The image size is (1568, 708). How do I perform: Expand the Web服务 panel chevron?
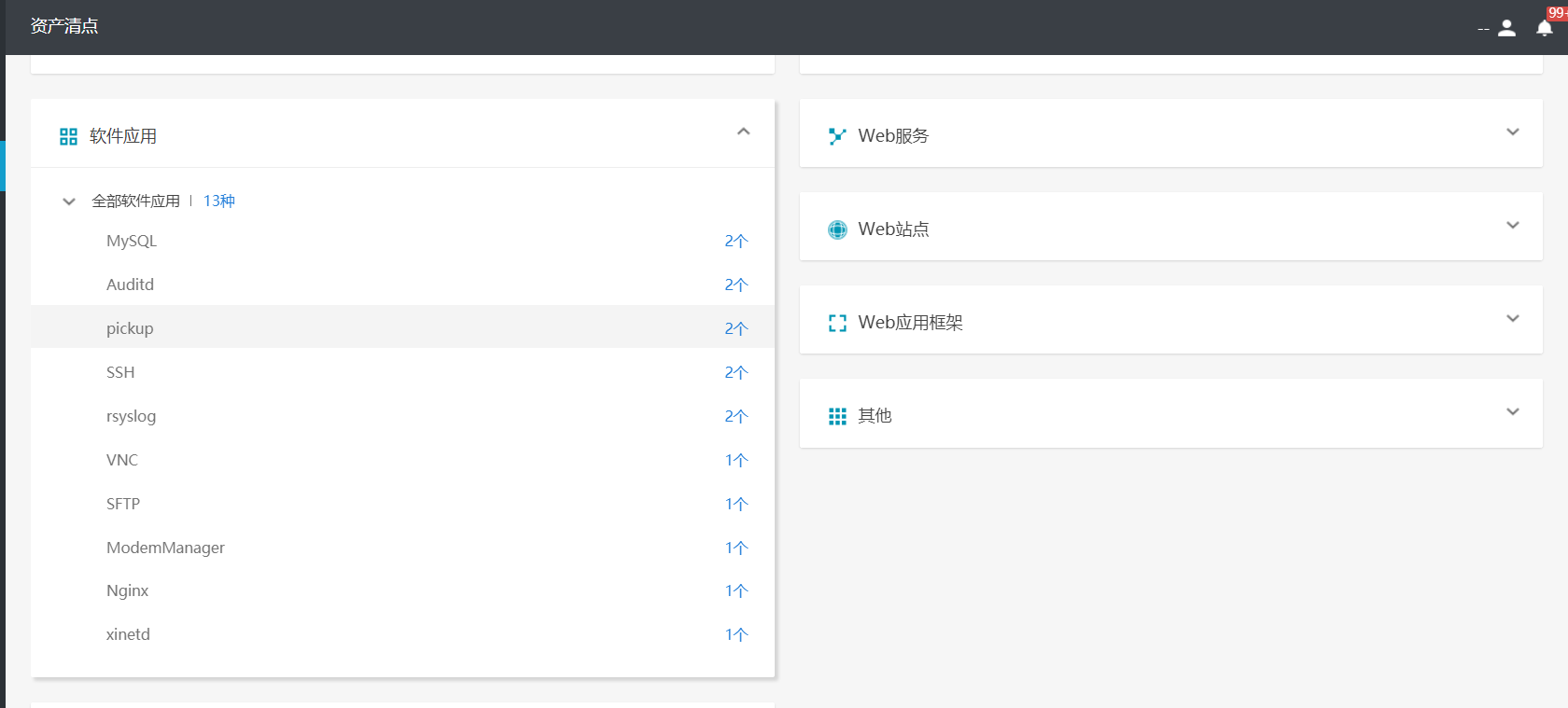tap(1513, 132)
